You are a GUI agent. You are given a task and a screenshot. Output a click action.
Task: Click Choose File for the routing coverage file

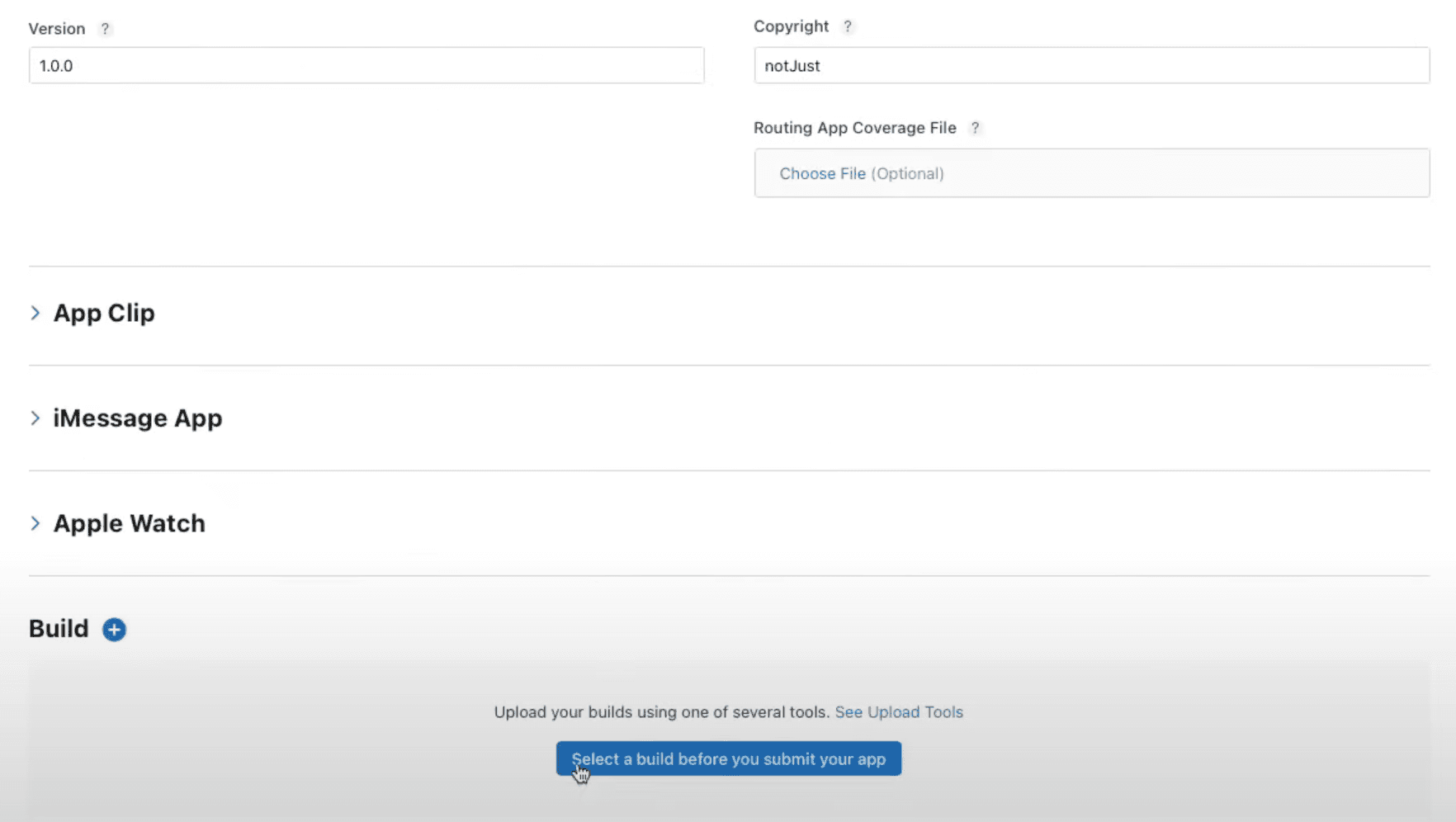[x=822, y=173]
